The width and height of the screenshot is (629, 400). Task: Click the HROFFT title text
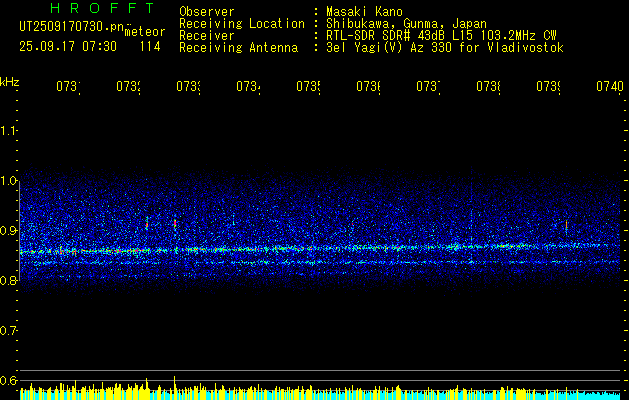102,8
